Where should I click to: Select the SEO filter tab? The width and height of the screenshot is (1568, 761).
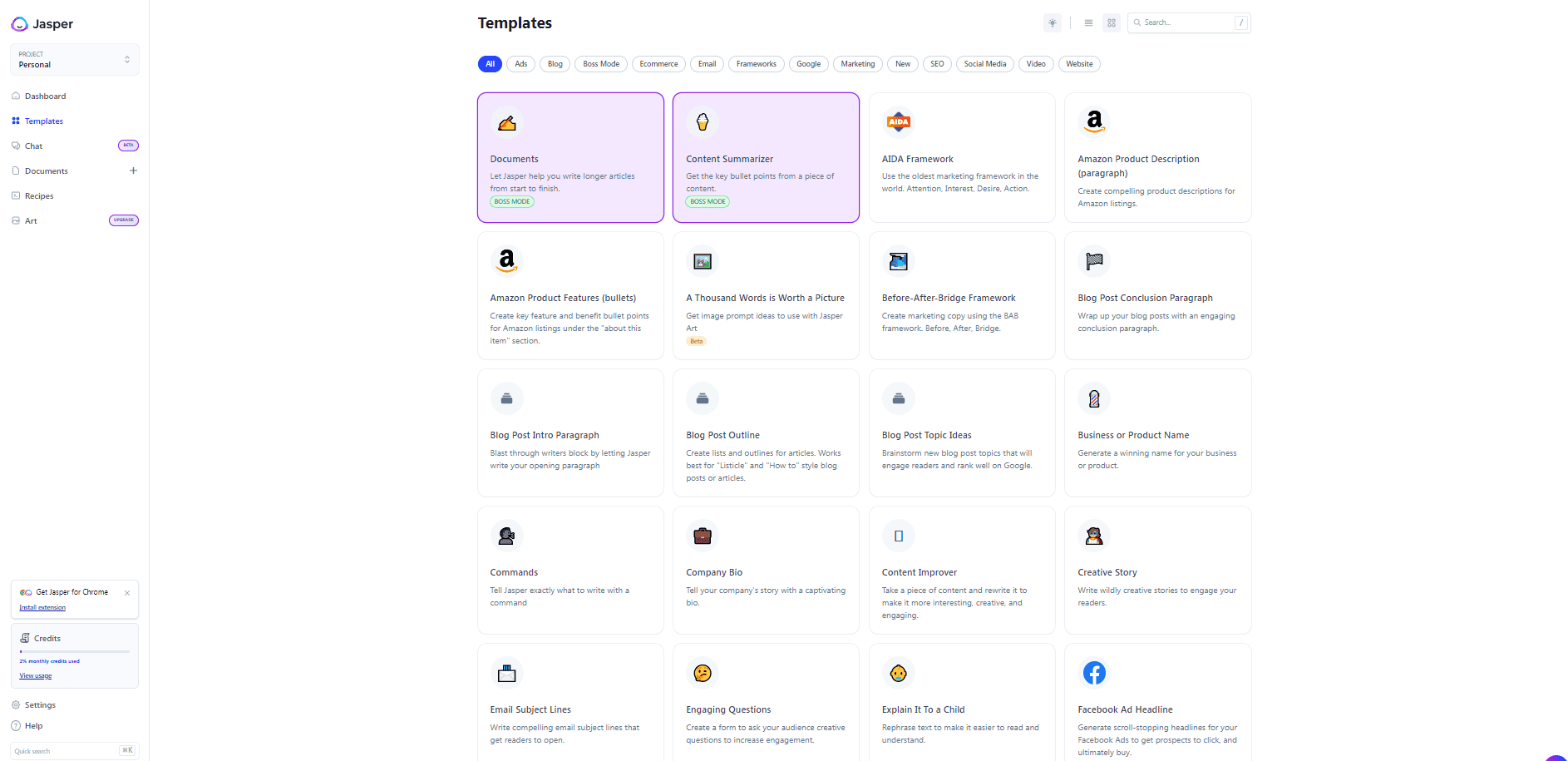click(937, 64)
